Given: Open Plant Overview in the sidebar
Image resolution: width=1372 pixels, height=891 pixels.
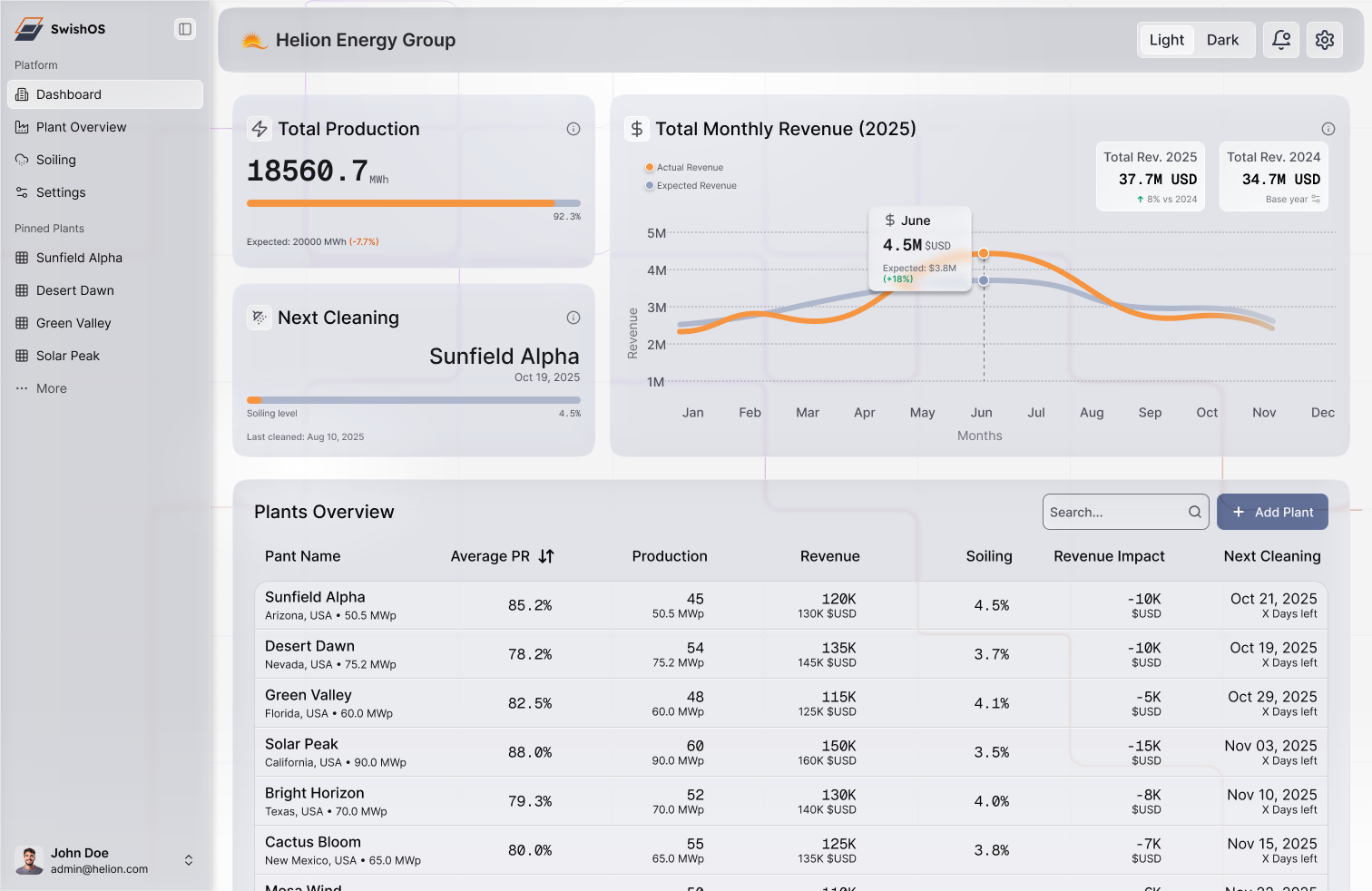Looking at the screenshot, I should 81,127.
